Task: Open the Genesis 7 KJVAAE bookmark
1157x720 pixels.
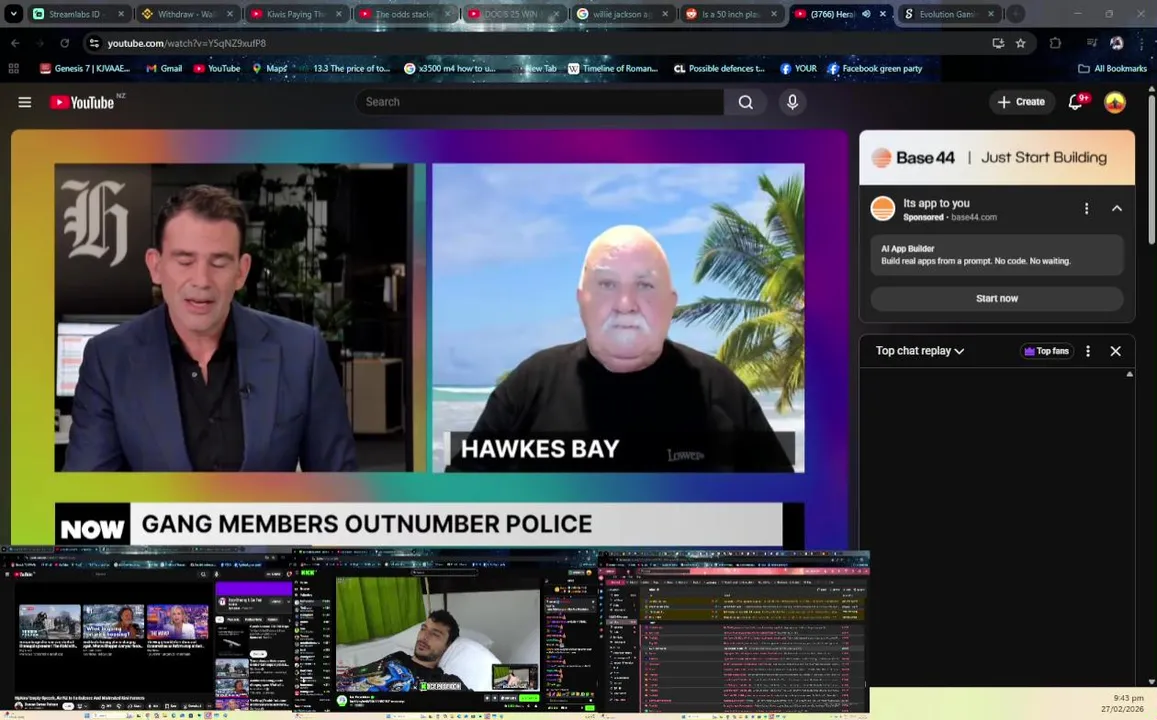Action: [x=85, y=69]
